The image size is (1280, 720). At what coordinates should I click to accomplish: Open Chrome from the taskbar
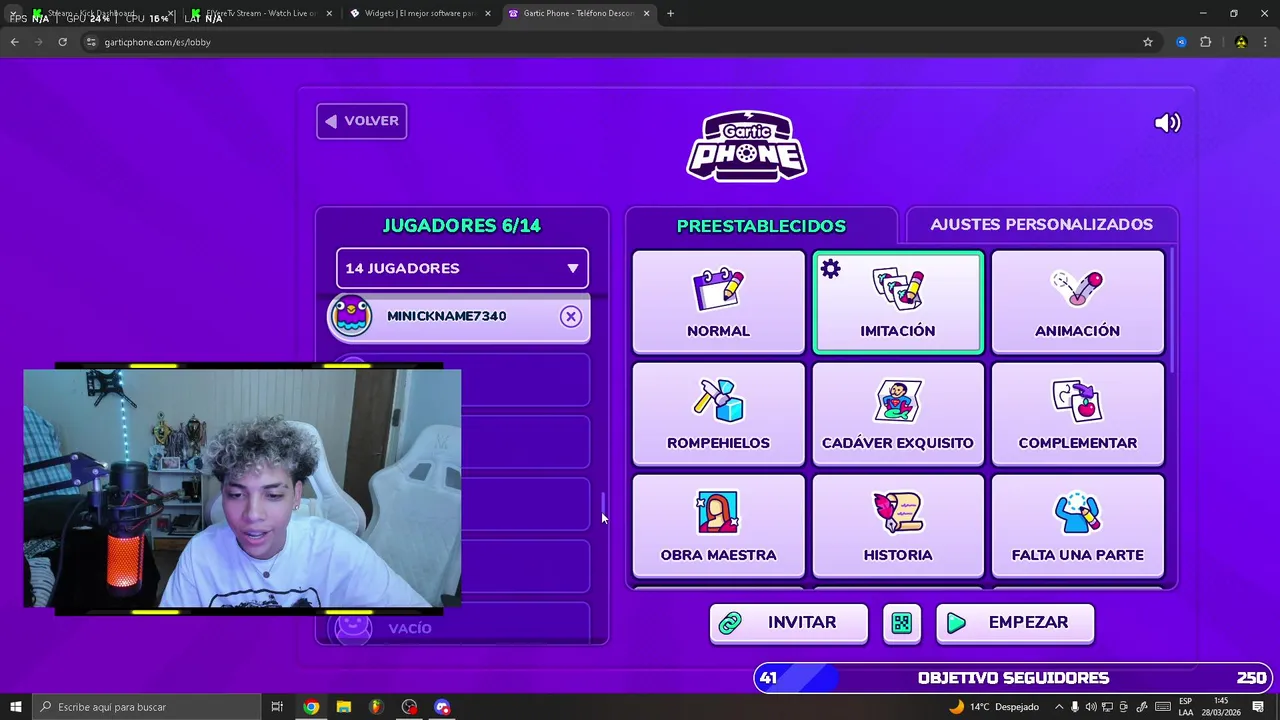pyautogui.click(x=311, y=707)
